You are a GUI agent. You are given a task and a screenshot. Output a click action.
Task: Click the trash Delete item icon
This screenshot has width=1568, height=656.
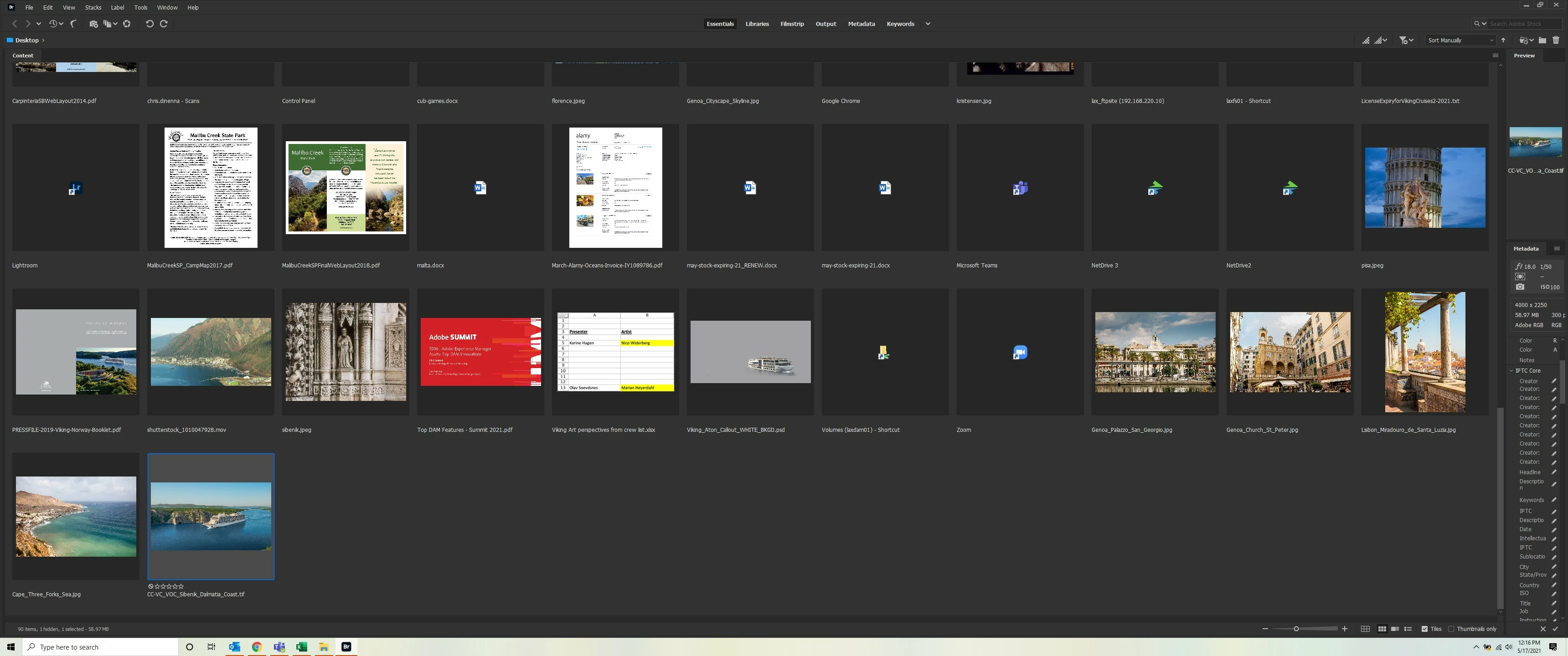1556,40
